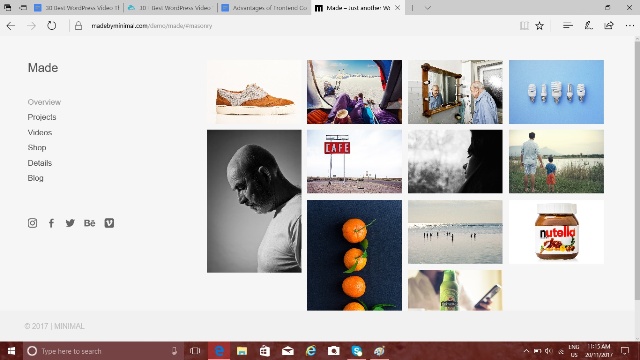
Task: Open Details menu link
Action: pyautogui.click(x=40, y=163)
